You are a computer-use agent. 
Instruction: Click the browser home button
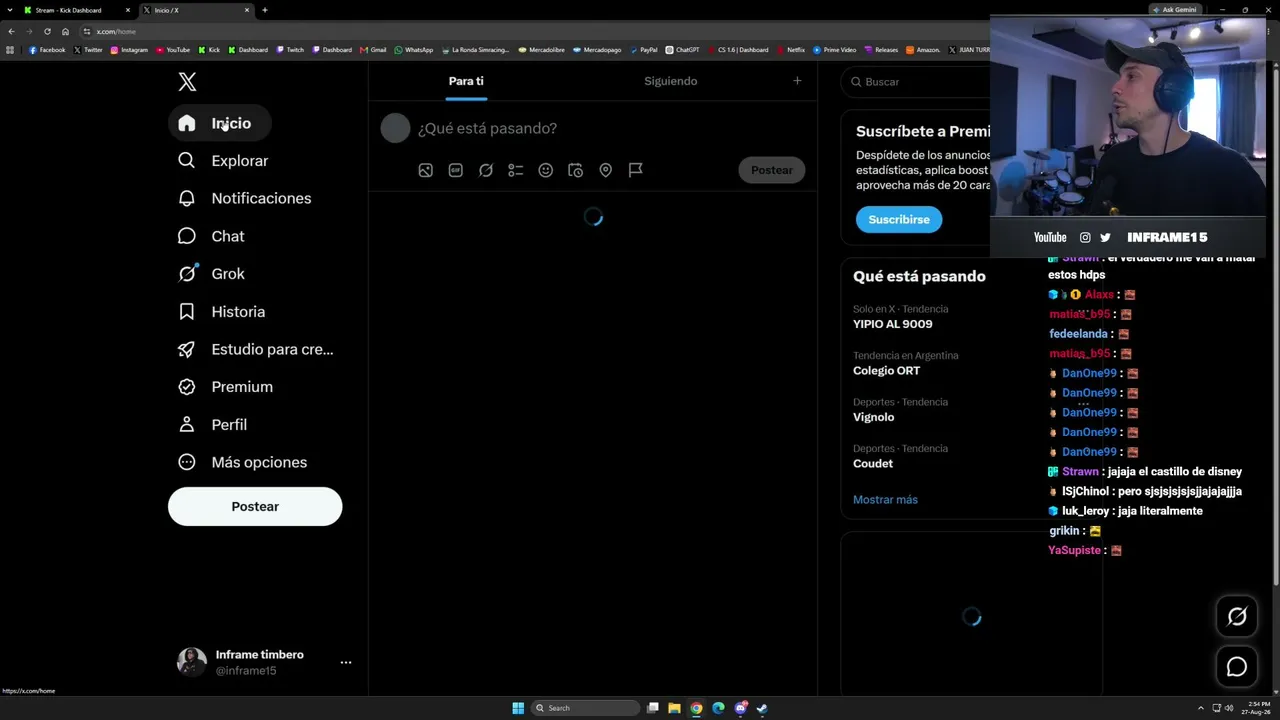65,32
